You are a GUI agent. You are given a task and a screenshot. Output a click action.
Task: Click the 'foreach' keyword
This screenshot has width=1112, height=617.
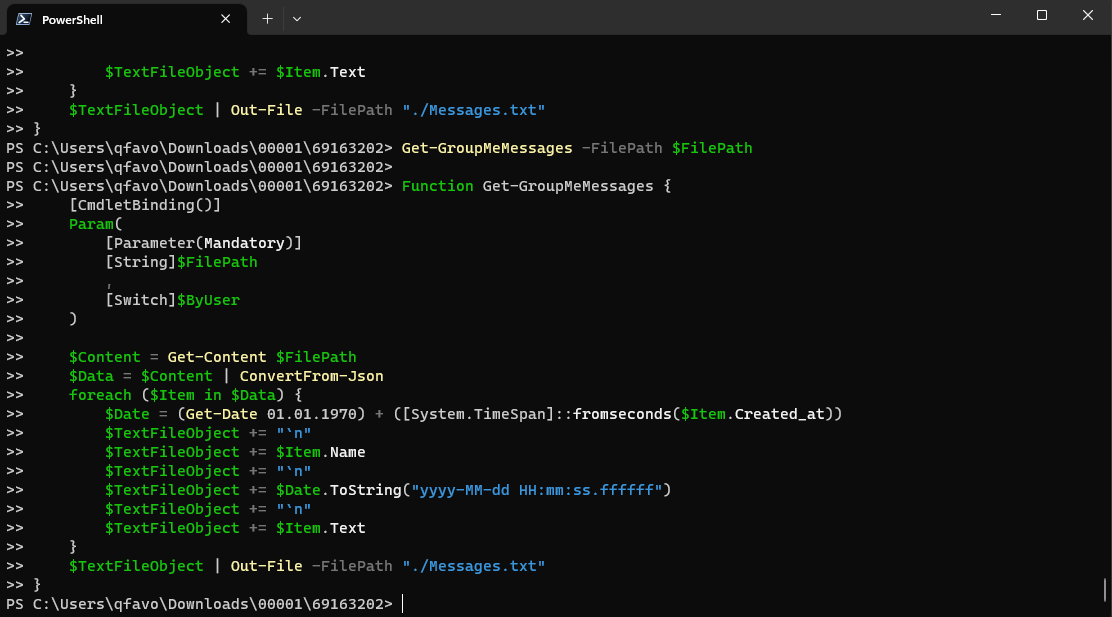point(100,396)
